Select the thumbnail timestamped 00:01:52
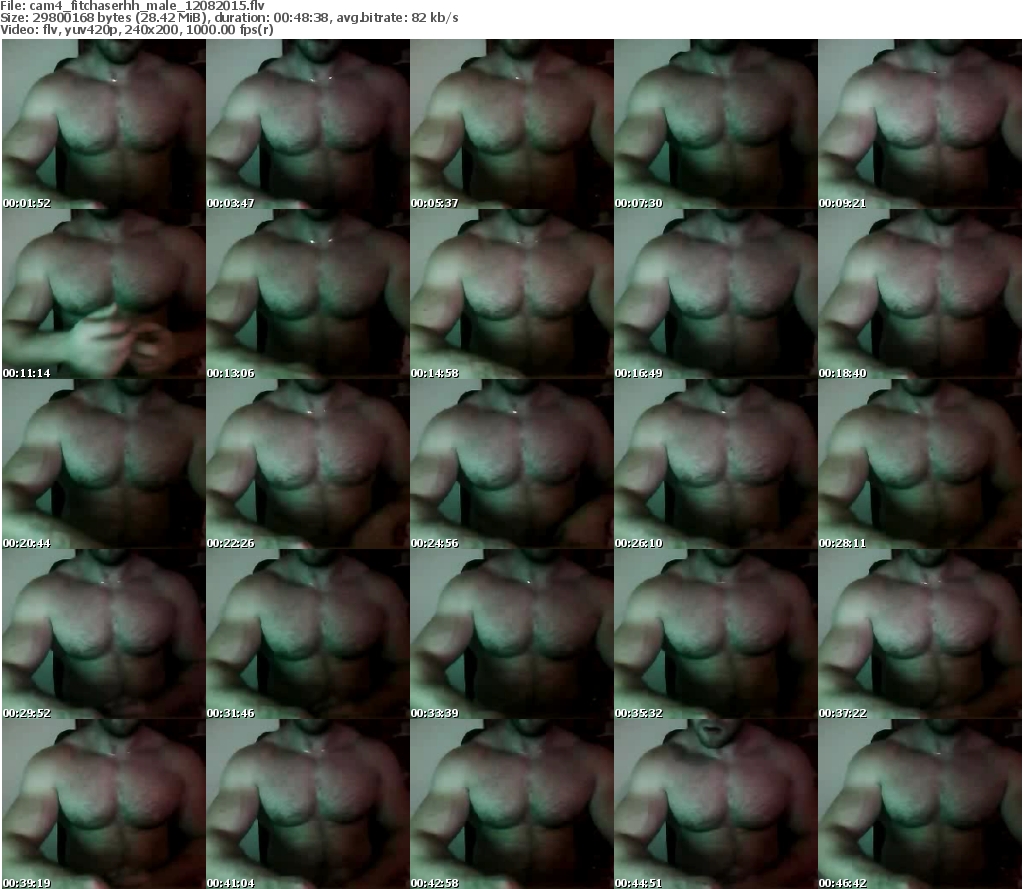Viewport: 1024px width, 889px height. click(104, 124)
